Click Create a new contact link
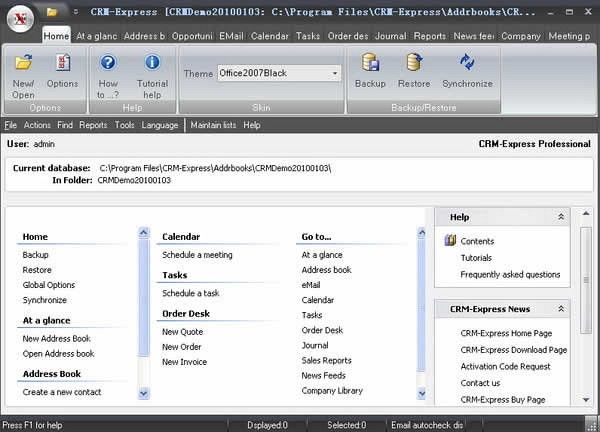The height and width of the screenshot is (432, 600). [62, 392]
